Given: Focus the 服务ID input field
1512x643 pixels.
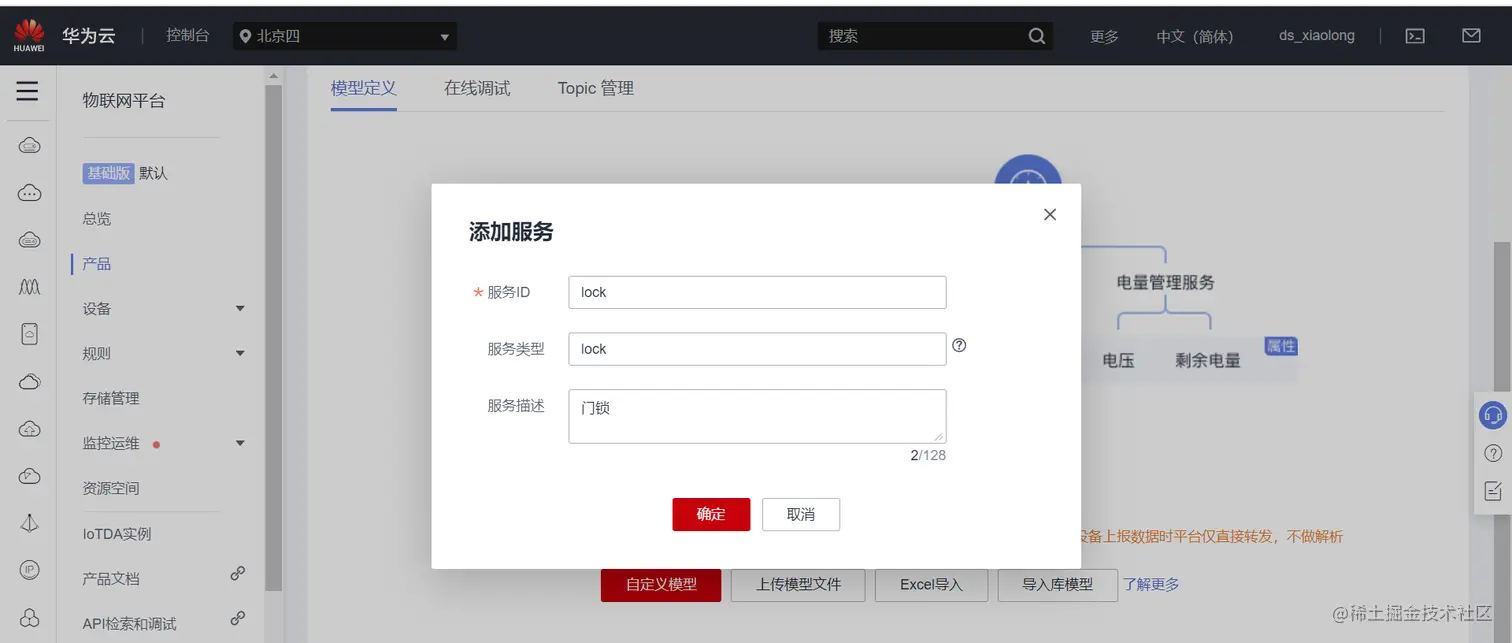Looking at the screenshot, I should coord(757,292).
